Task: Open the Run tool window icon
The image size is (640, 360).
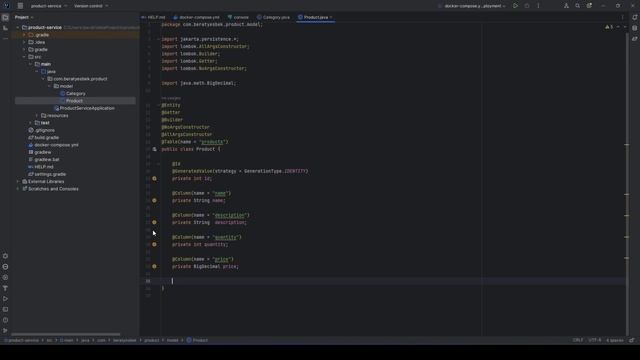Action: click(5, 299)
